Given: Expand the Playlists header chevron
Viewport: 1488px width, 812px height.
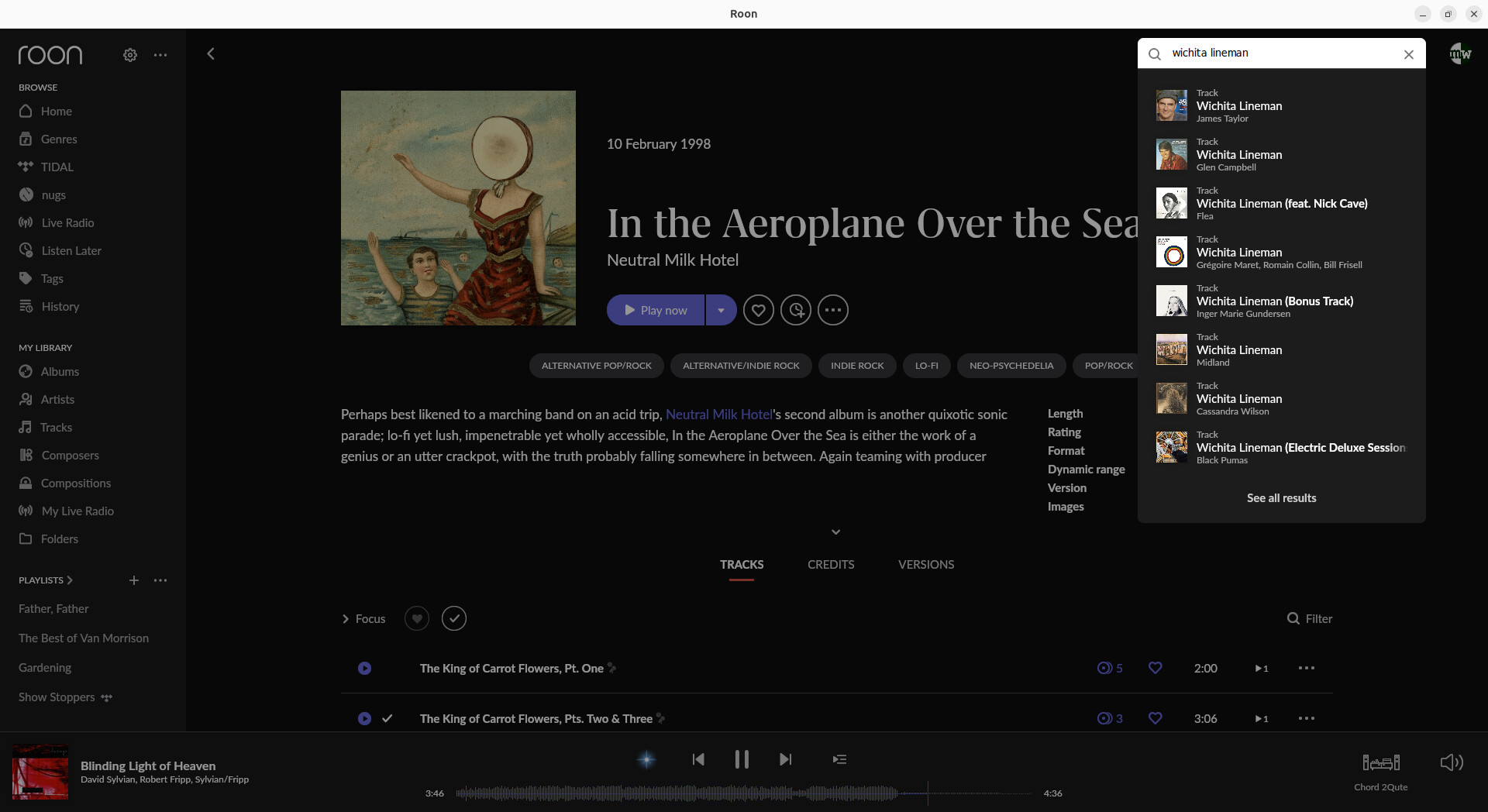Looking at the screenshot, I should (x=70, y=580).
